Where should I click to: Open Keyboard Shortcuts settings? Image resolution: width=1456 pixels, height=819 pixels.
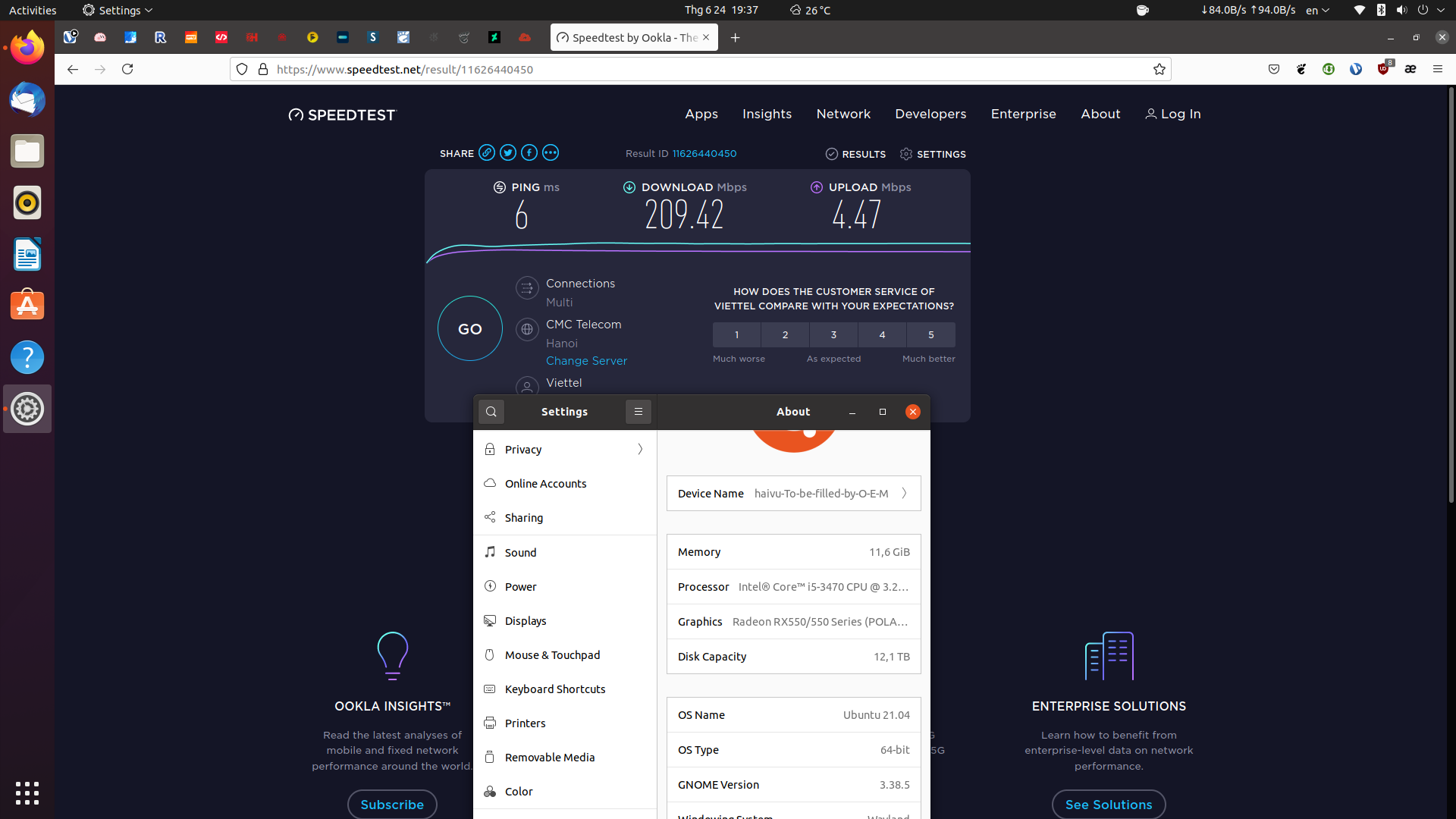565,689
